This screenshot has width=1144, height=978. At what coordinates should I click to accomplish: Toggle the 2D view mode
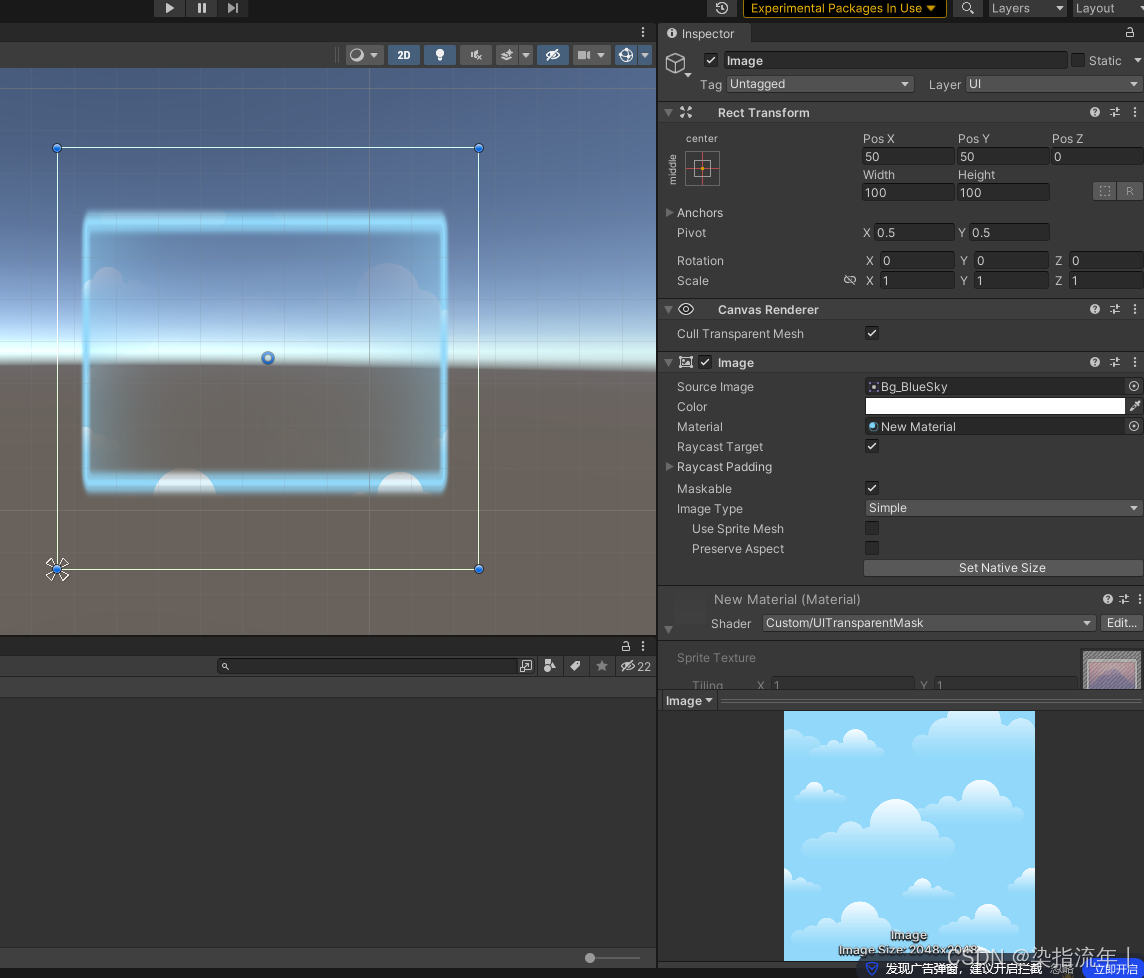click(x=403, y=55)
